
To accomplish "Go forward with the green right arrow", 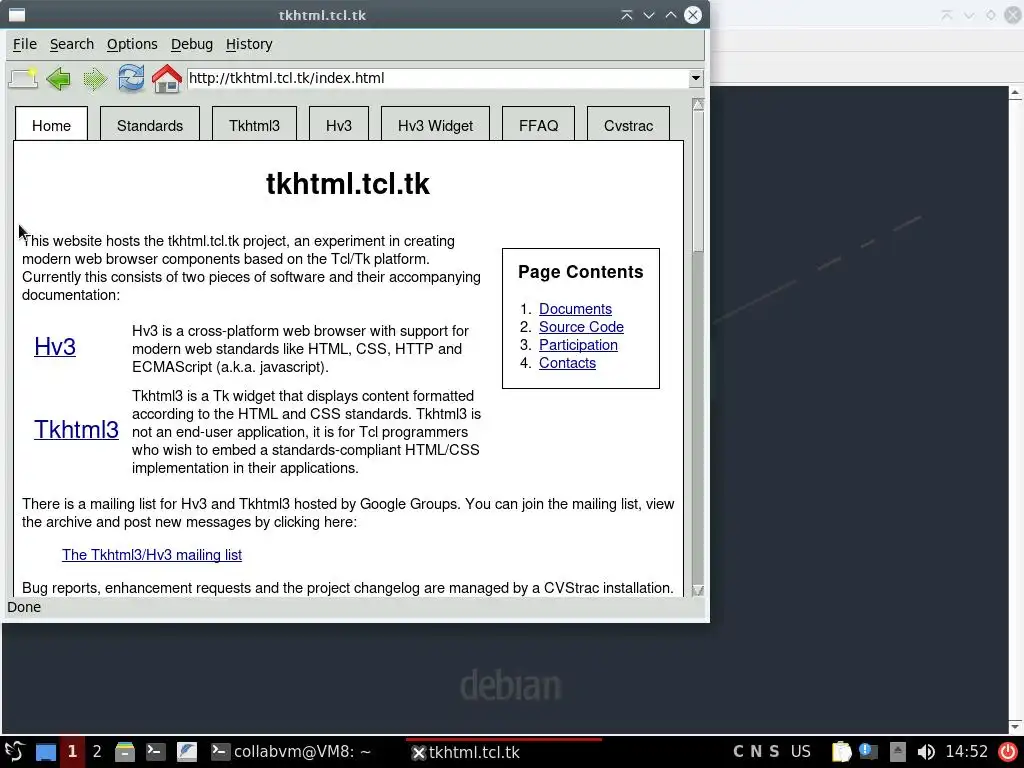I will [x=95, y=79].
